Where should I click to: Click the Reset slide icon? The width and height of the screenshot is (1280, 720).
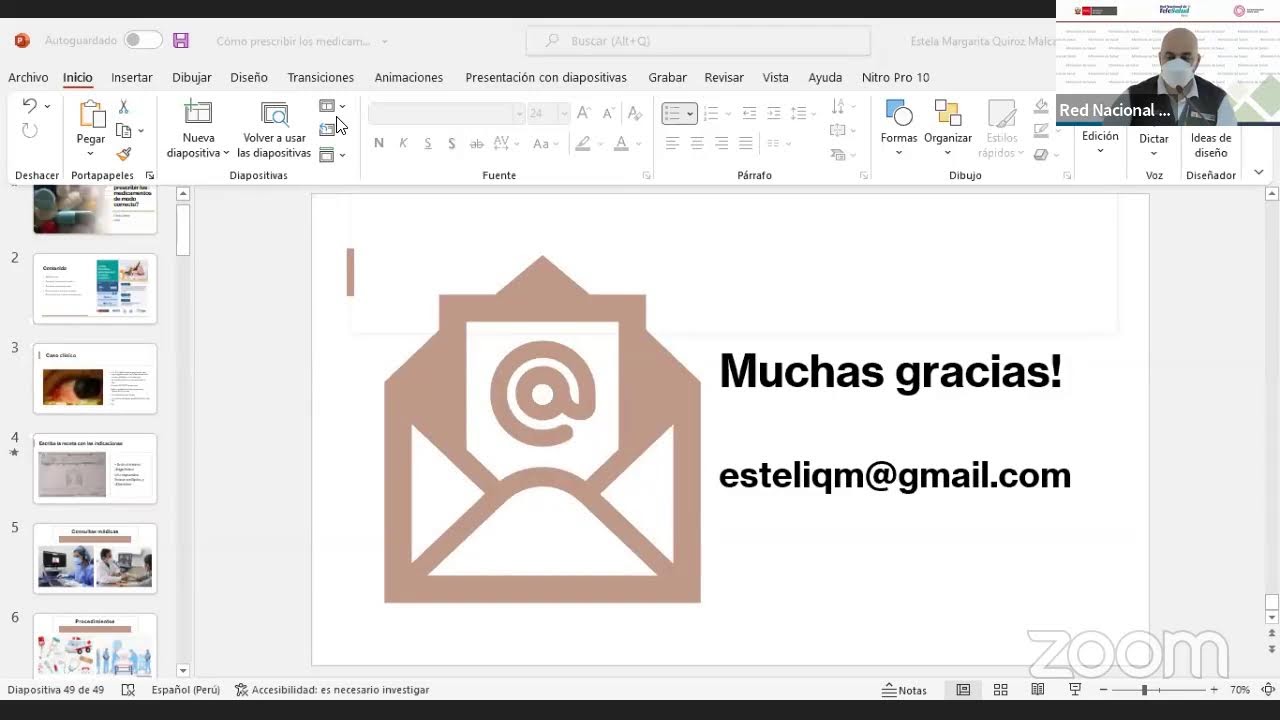[327, 130]
